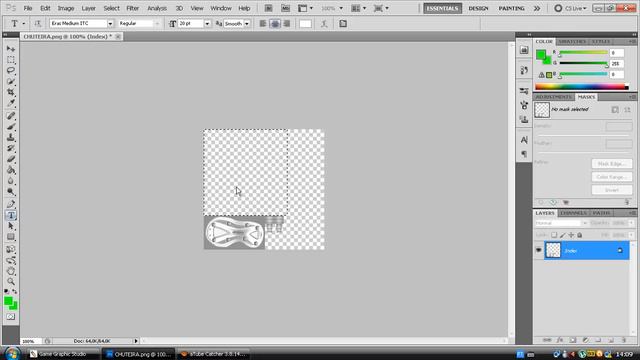This screenshot has height=360, width=640.
Task: Select the Blur tool
Action: [11, 181]
